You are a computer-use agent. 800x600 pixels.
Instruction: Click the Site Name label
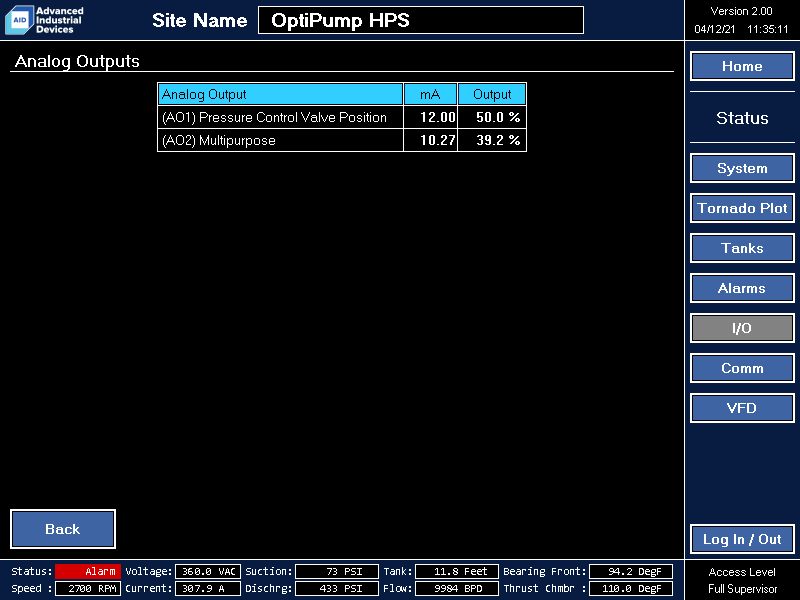point(199,20)
